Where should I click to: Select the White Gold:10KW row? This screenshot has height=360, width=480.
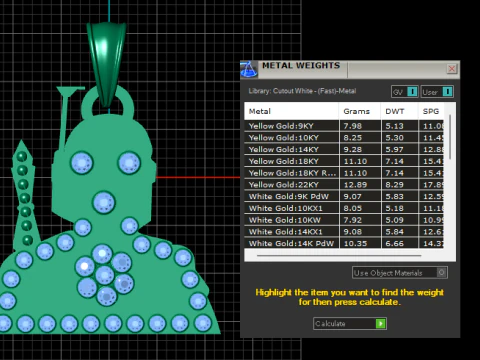click(344, 220)
